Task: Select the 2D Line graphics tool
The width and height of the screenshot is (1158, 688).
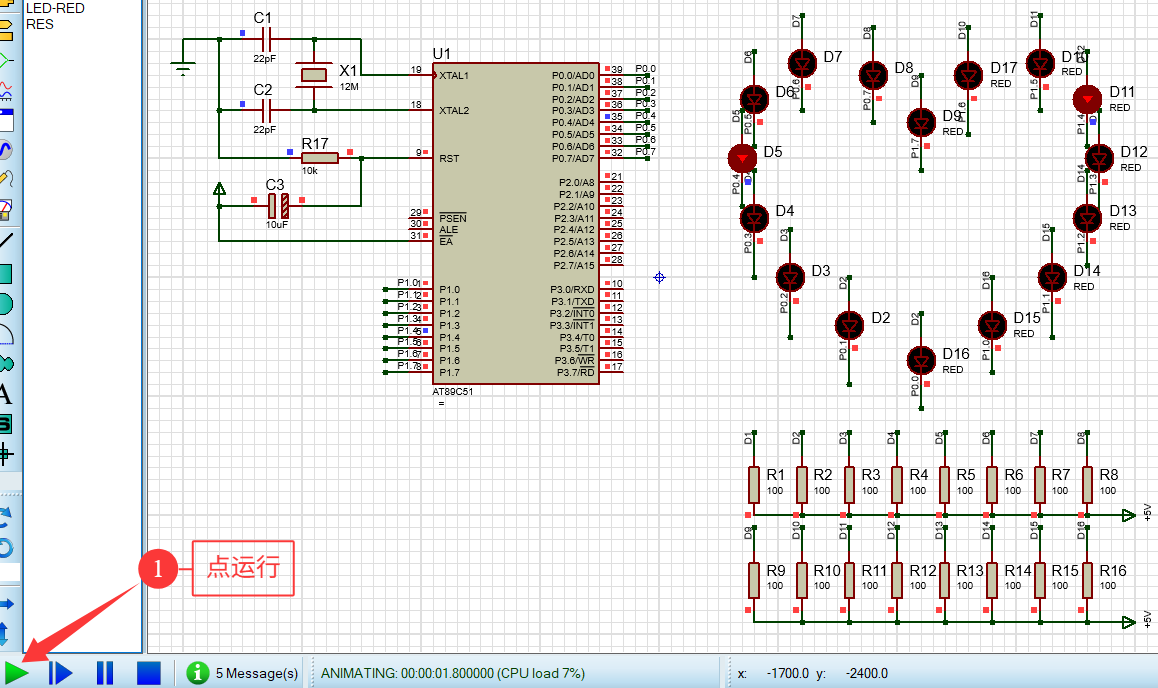Action: (x=5, y=241)
